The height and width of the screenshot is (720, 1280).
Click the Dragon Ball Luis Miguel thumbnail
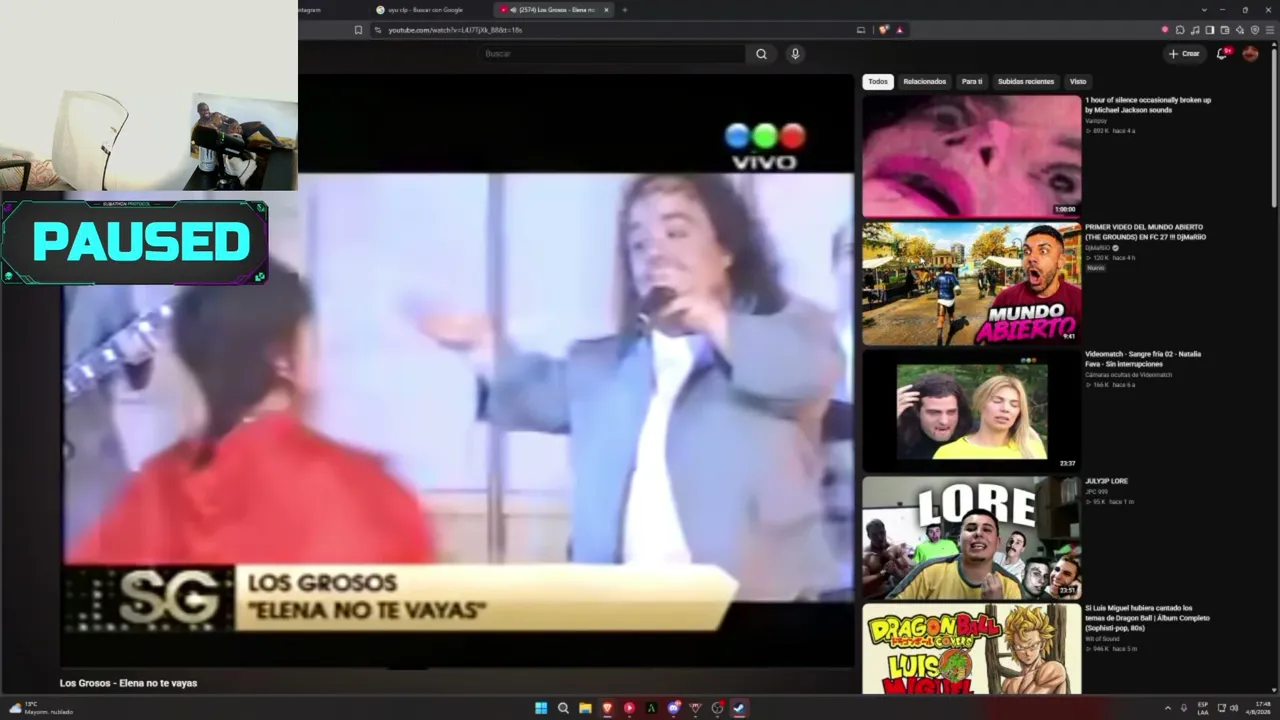coord(972,648)
